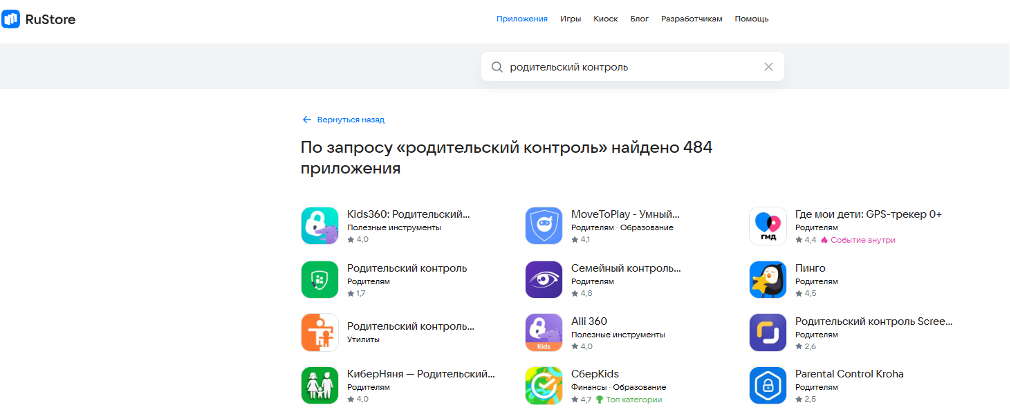Open the СберKids app icon
The image size is (1010, 412).
click(544, 385)
